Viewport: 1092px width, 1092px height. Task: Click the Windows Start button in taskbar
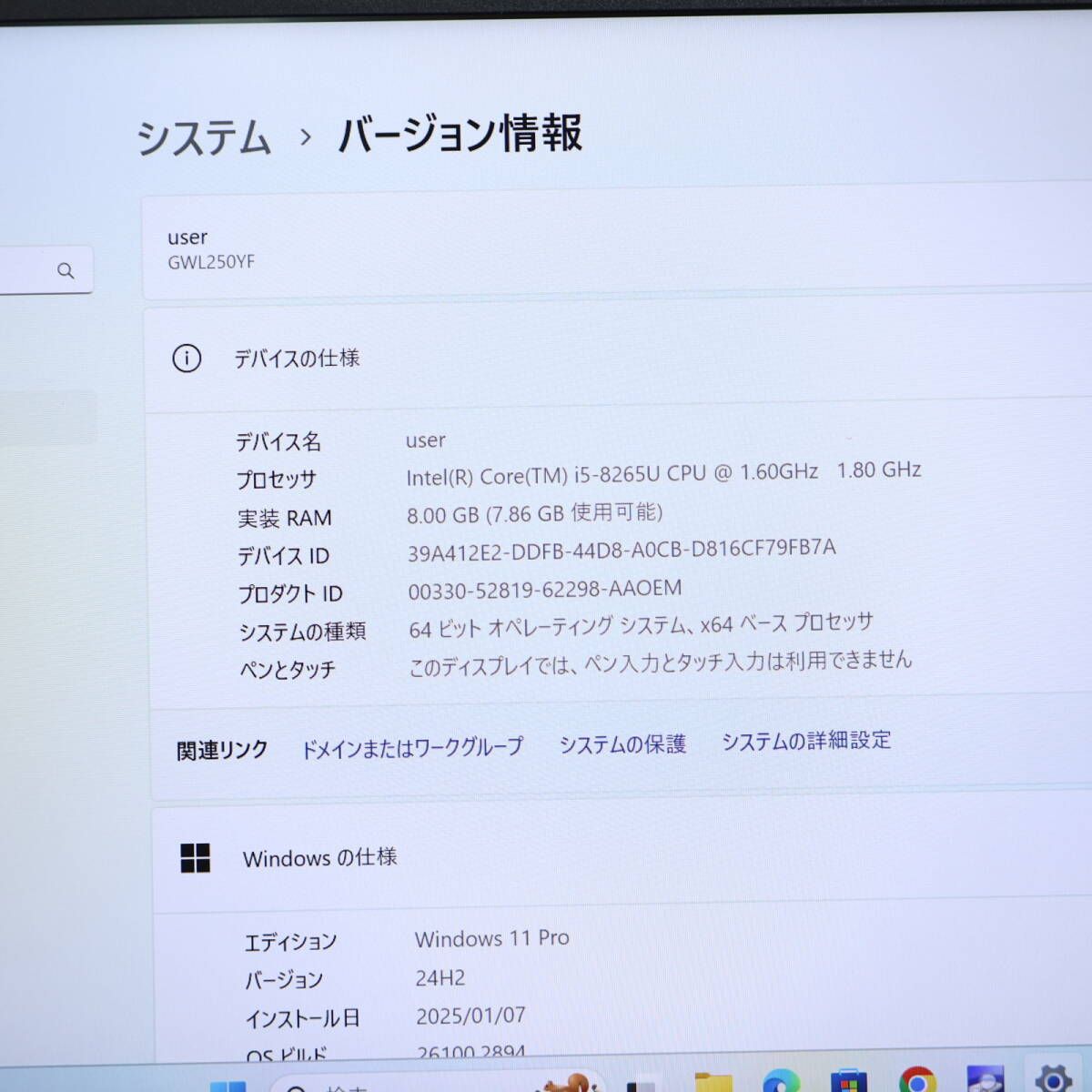tap(227, 1085)
